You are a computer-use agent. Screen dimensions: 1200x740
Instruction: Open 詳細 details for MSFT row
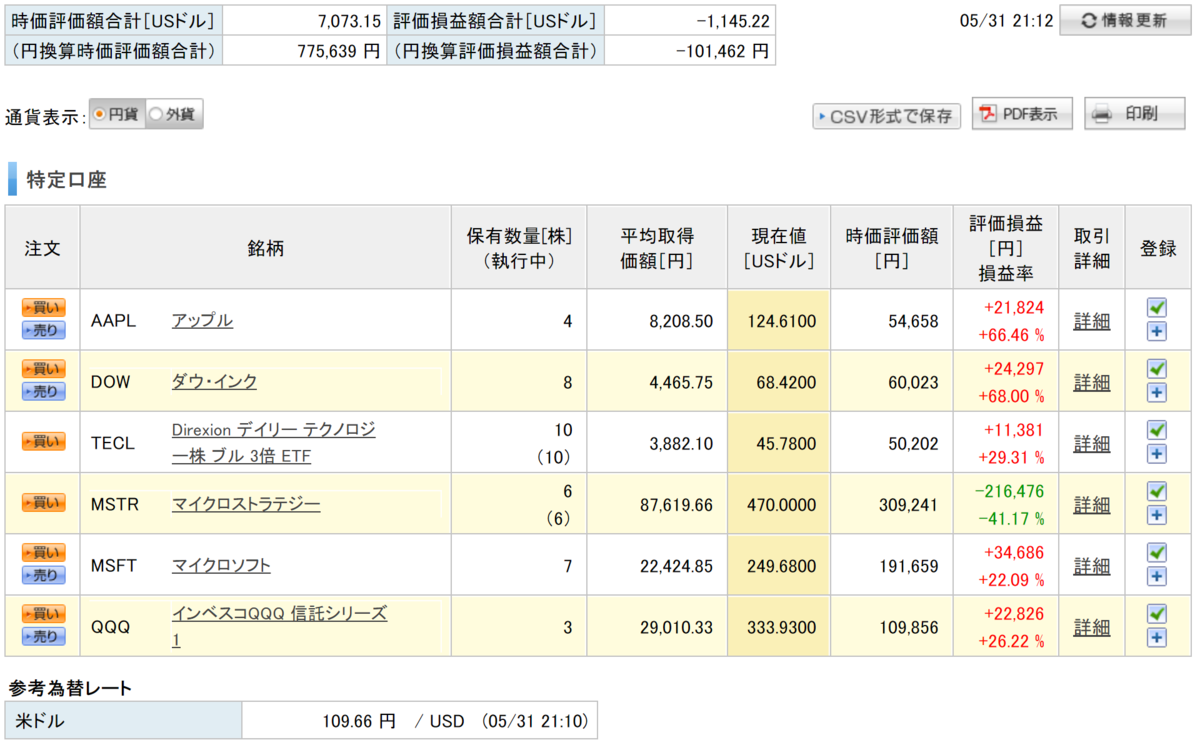[x=1091, y=565]
